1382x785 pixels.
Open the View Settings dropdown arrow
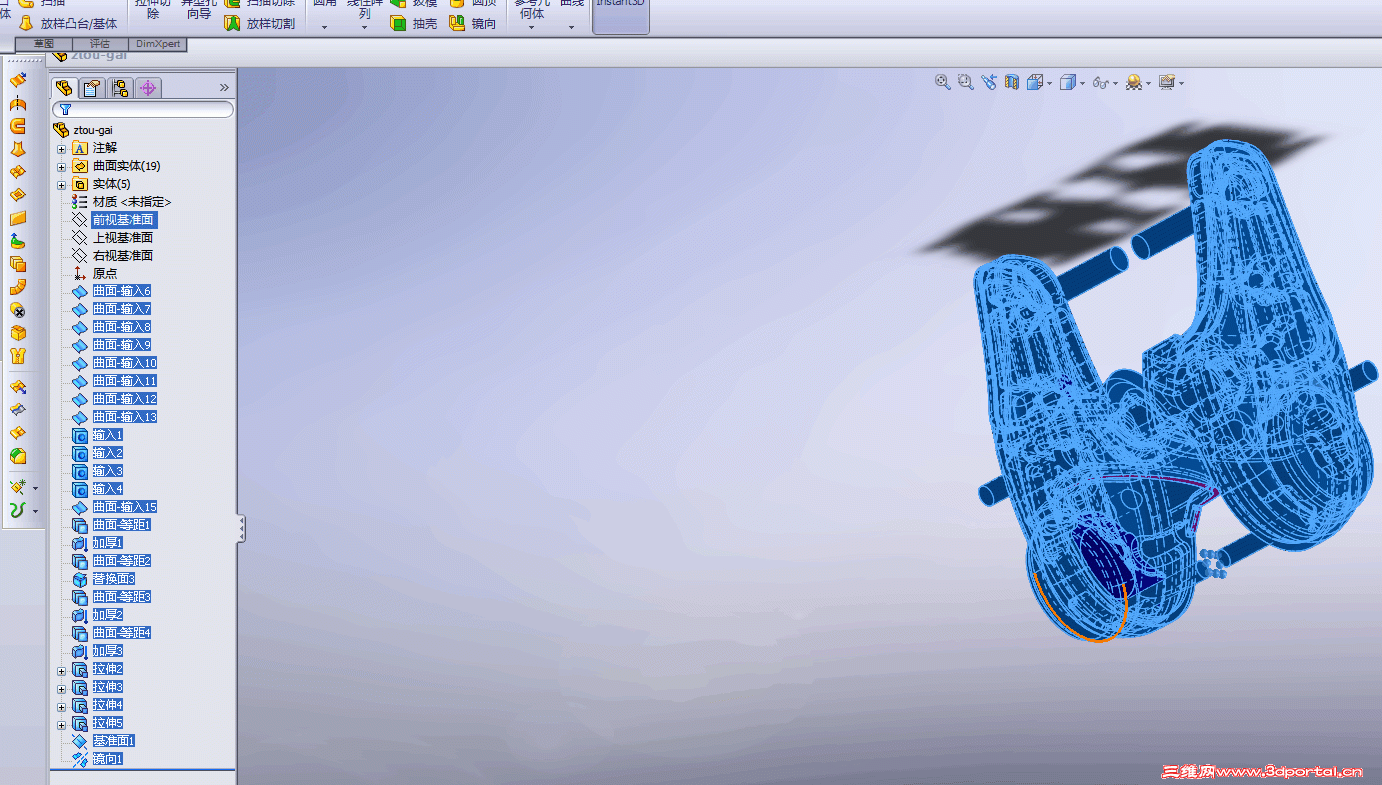point(1181,83)
